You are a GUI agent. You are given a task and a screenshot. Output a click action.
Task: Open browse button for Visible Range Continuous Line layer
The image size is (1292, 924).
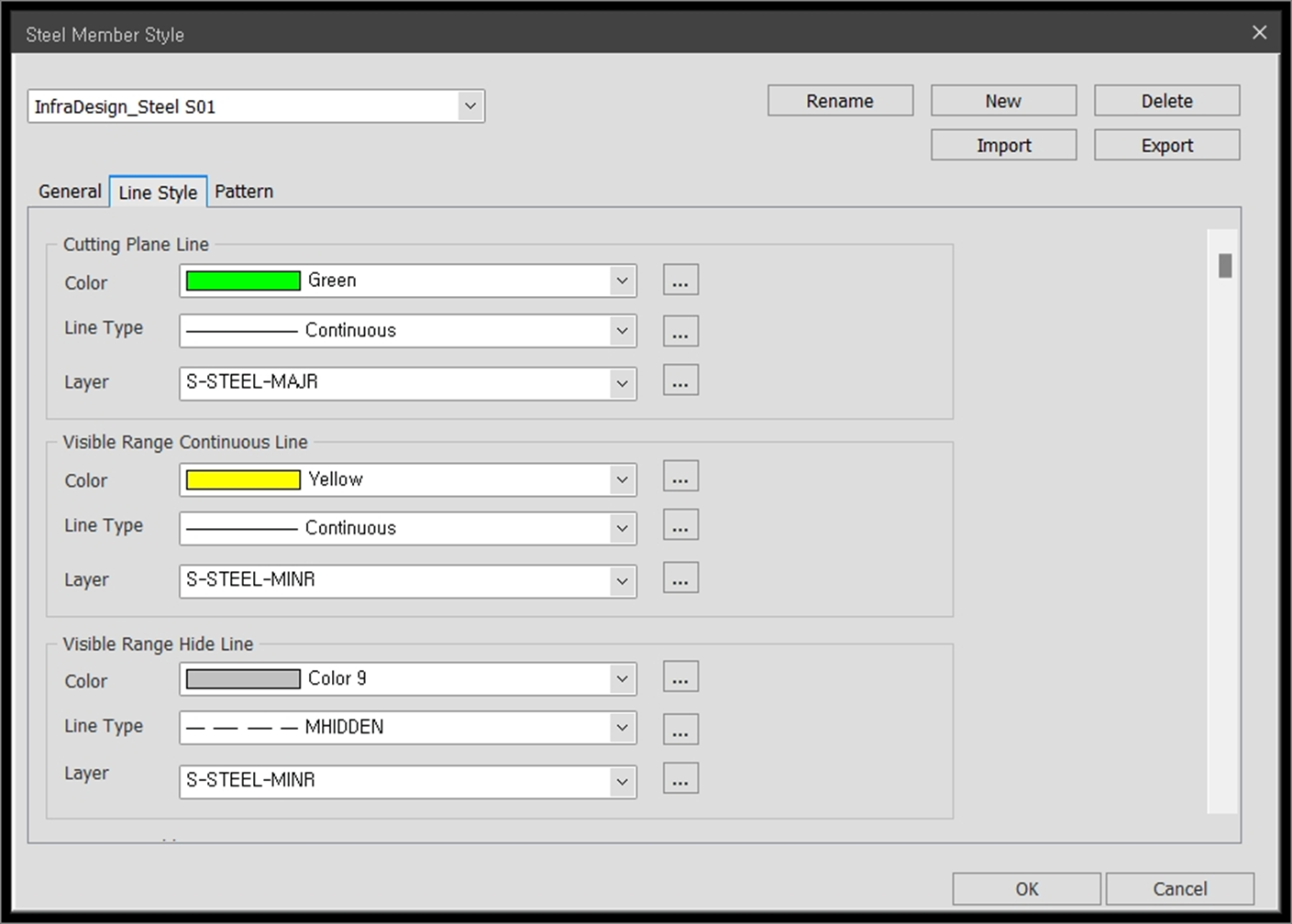click(680, 577)
